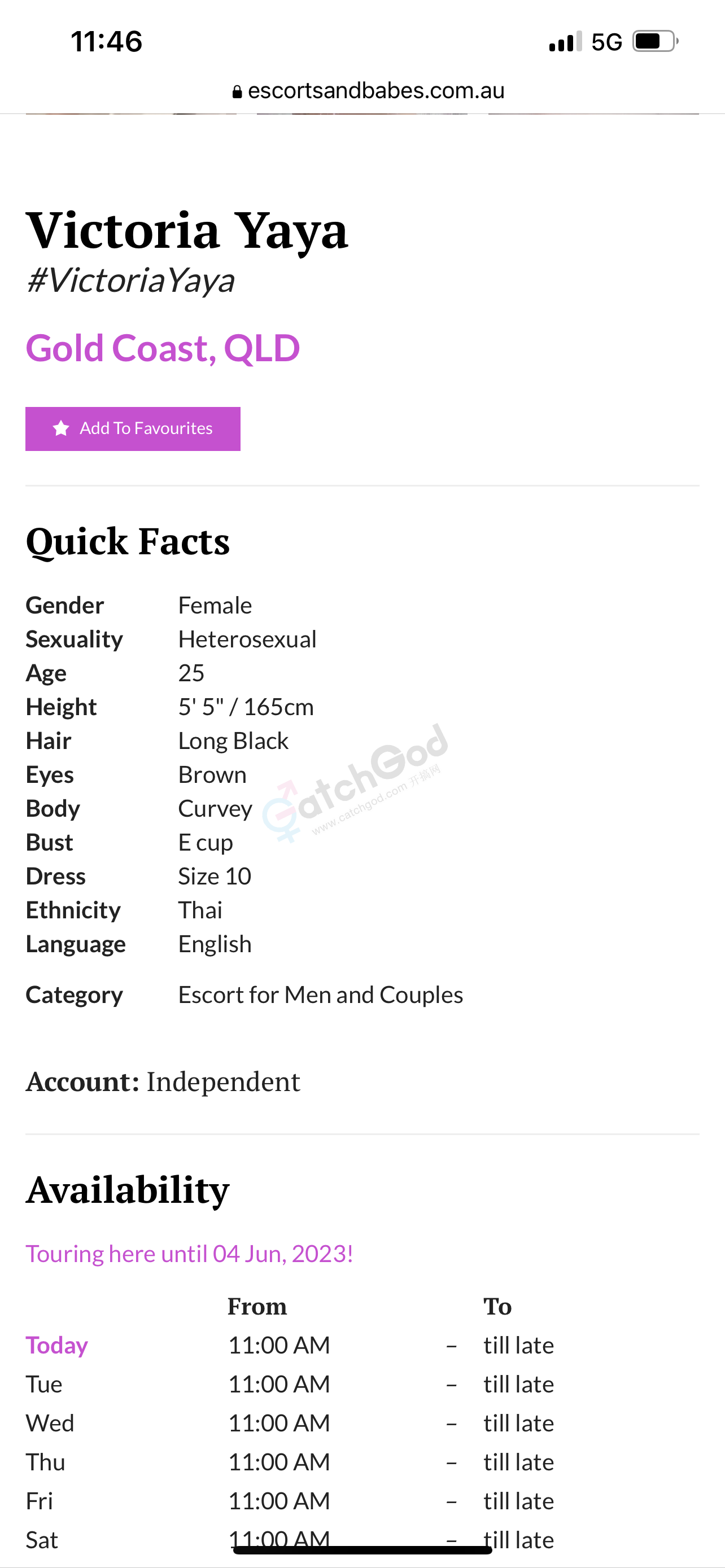Select the #VictoriaYaya hashtag
Screen dimensions: 725x1568
[130, 281]
